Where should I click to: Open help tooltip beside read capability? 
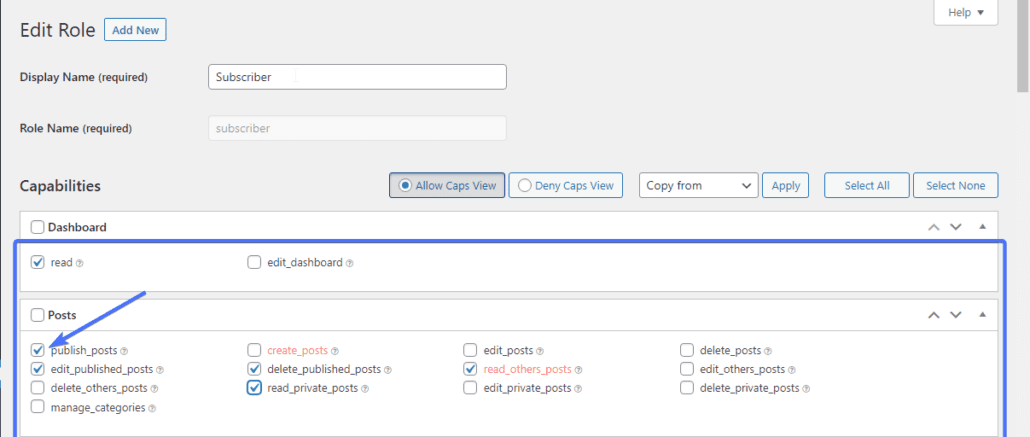point(79,263)
